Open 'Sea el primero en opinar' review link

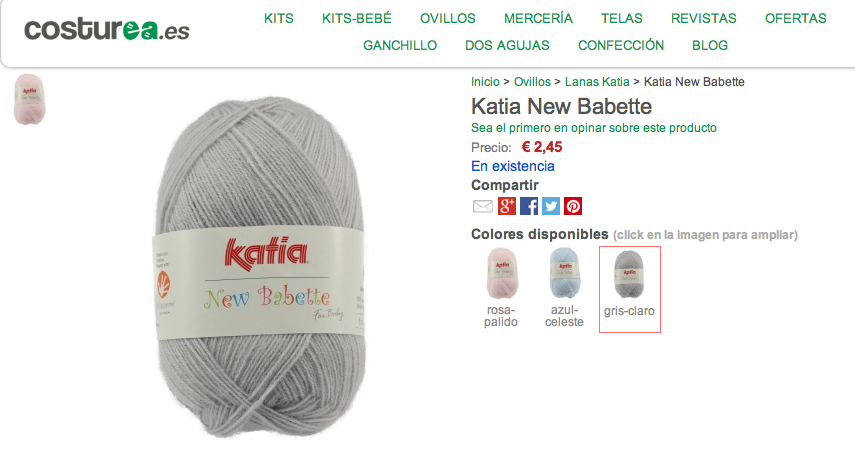(x=594, y=128)
